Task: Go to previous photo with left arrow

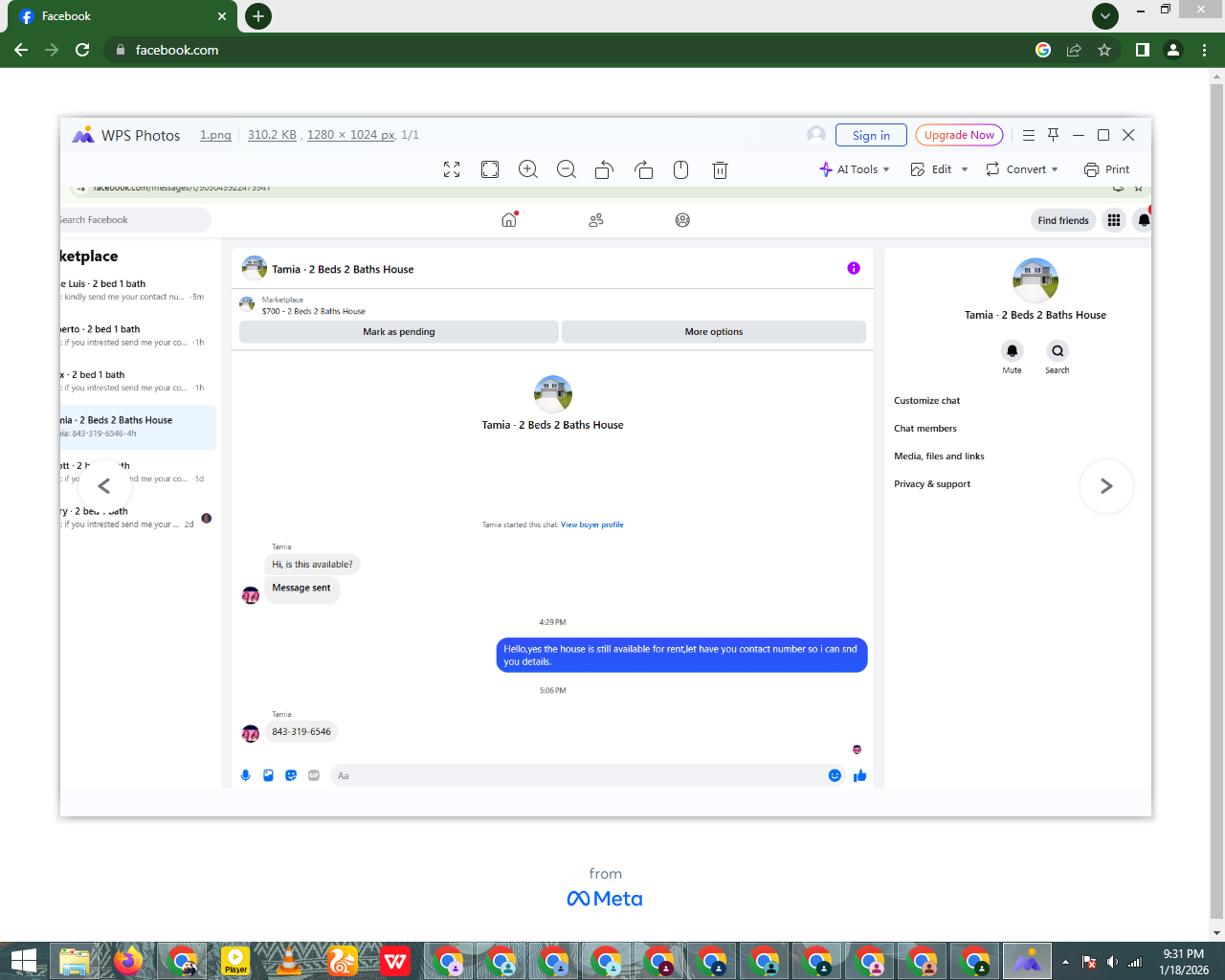Action: tap(104, 486)
